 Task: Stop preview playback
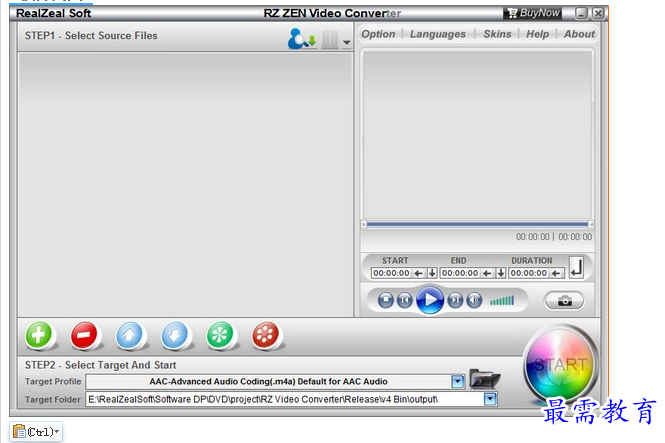click(386, 300)
